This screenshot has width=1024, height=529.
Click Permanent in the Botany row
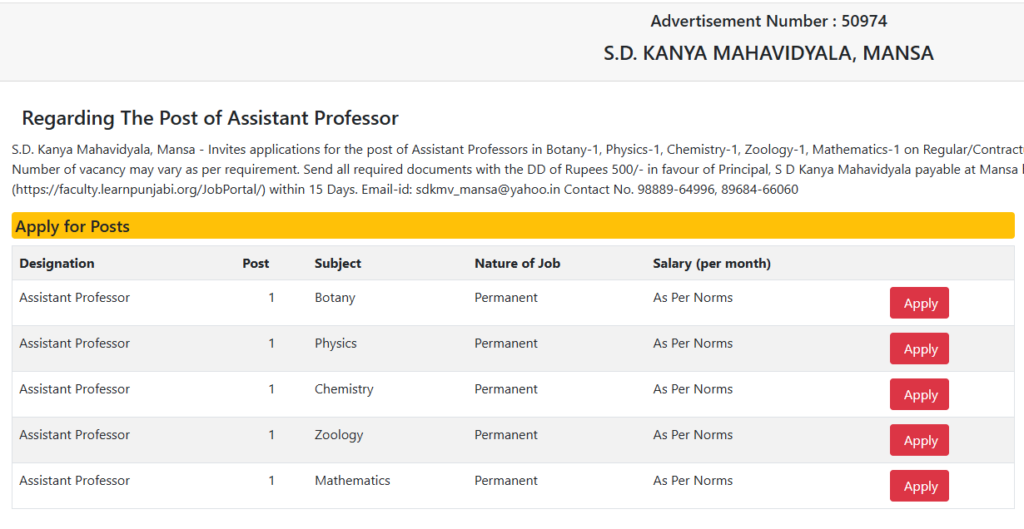506,298
